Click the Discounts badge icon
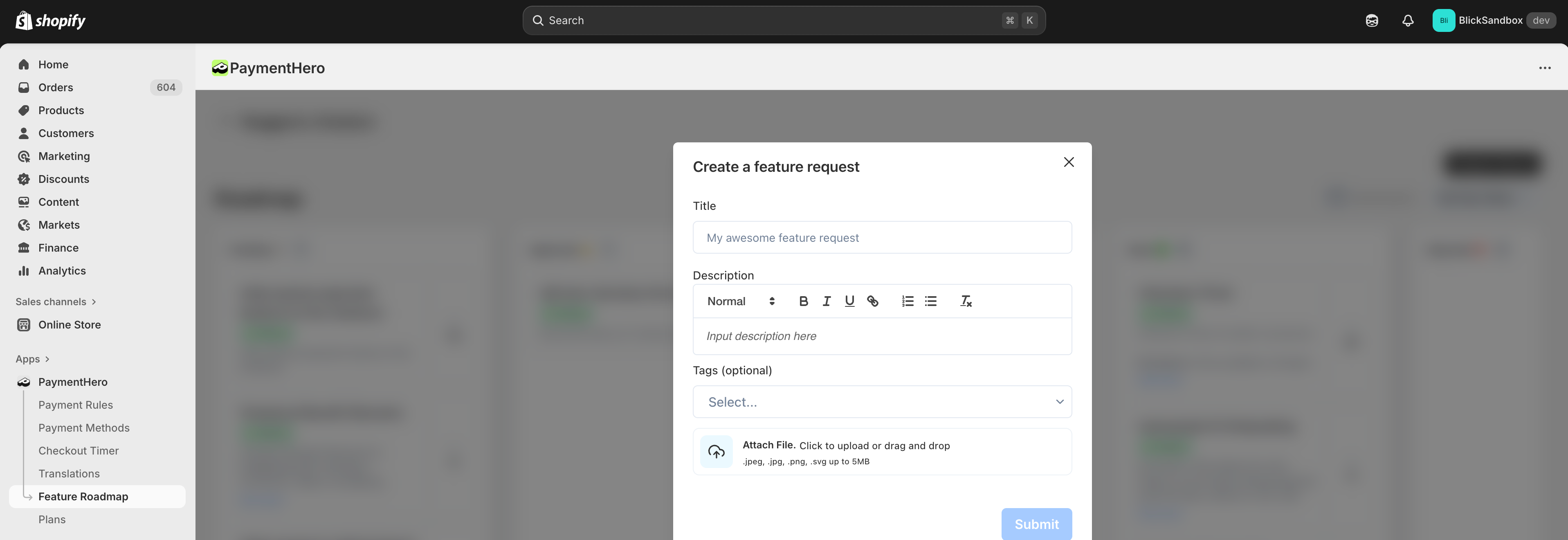 [24, 179]
